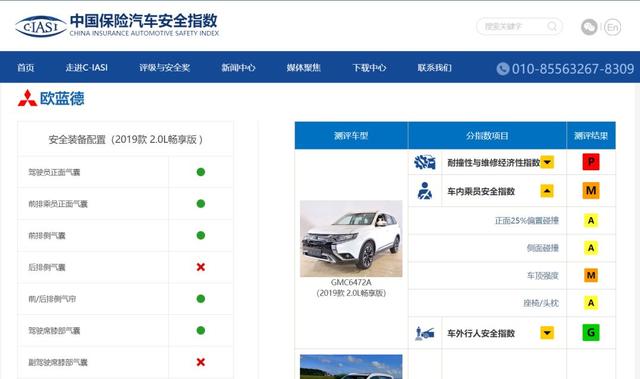Open the 新闻中心 nav item
The width and height of the screenshot is (640, 379).
coord(238,68)
